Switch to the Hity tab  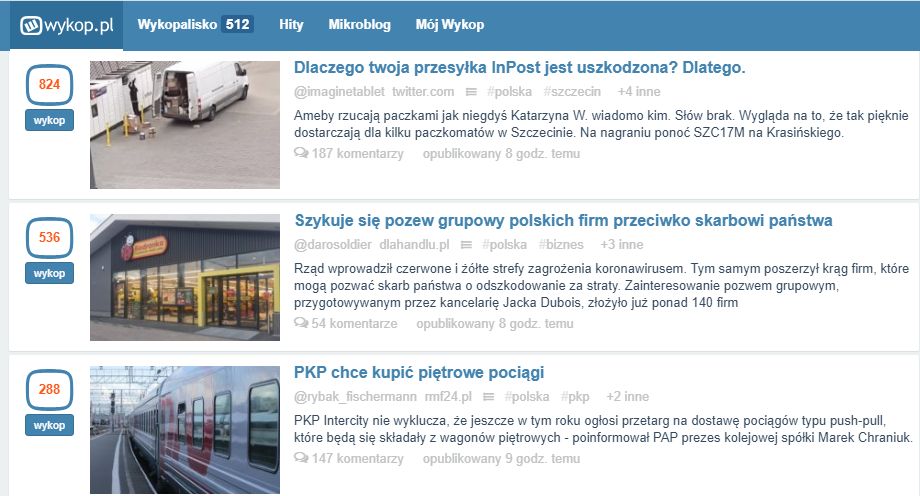[291, 25]
